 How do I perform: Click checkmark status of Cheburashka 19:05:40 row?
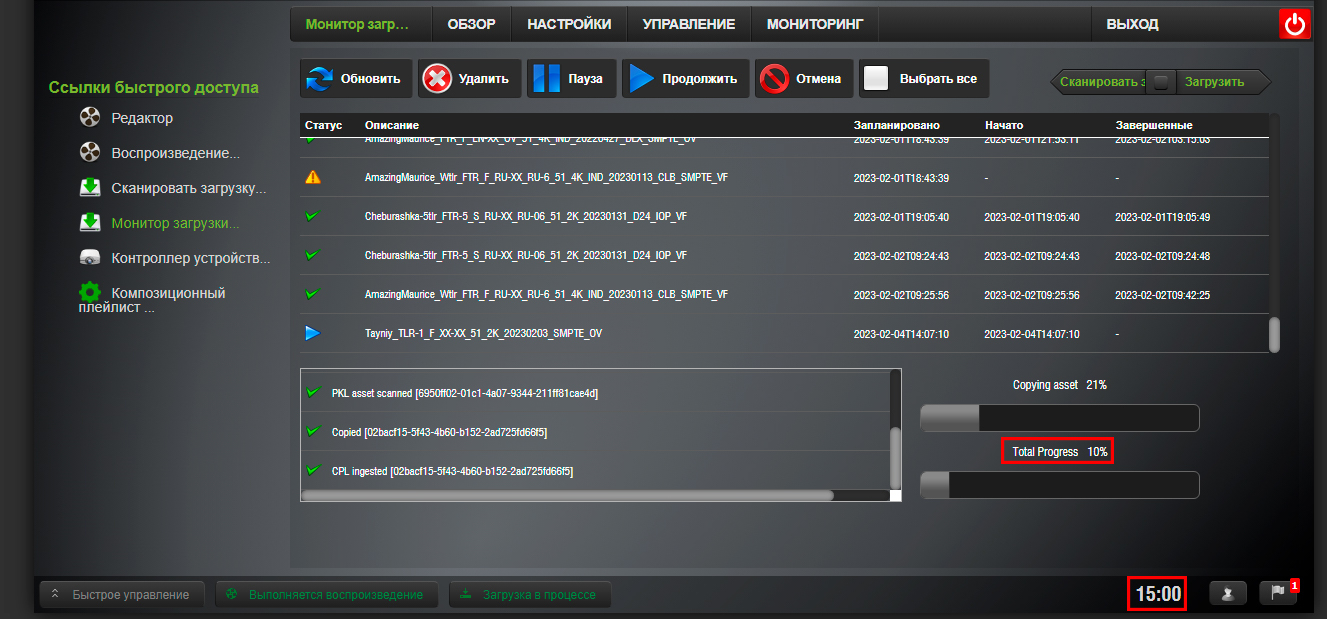(312, 215)
